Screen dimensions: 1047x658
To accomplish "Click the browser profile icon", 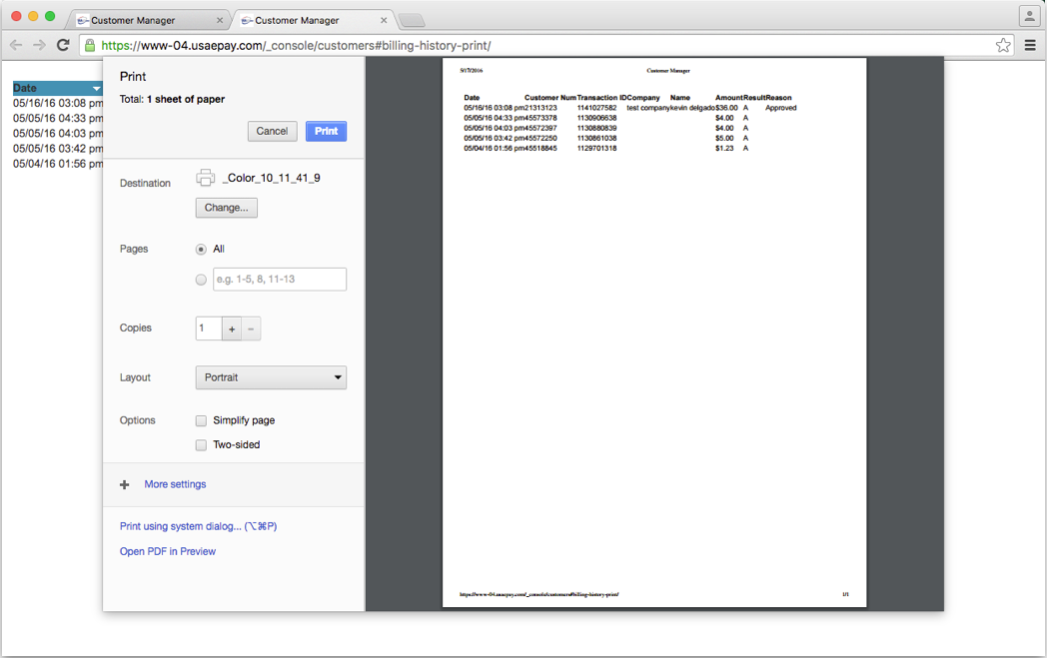I will click(x=1030, y=15).
